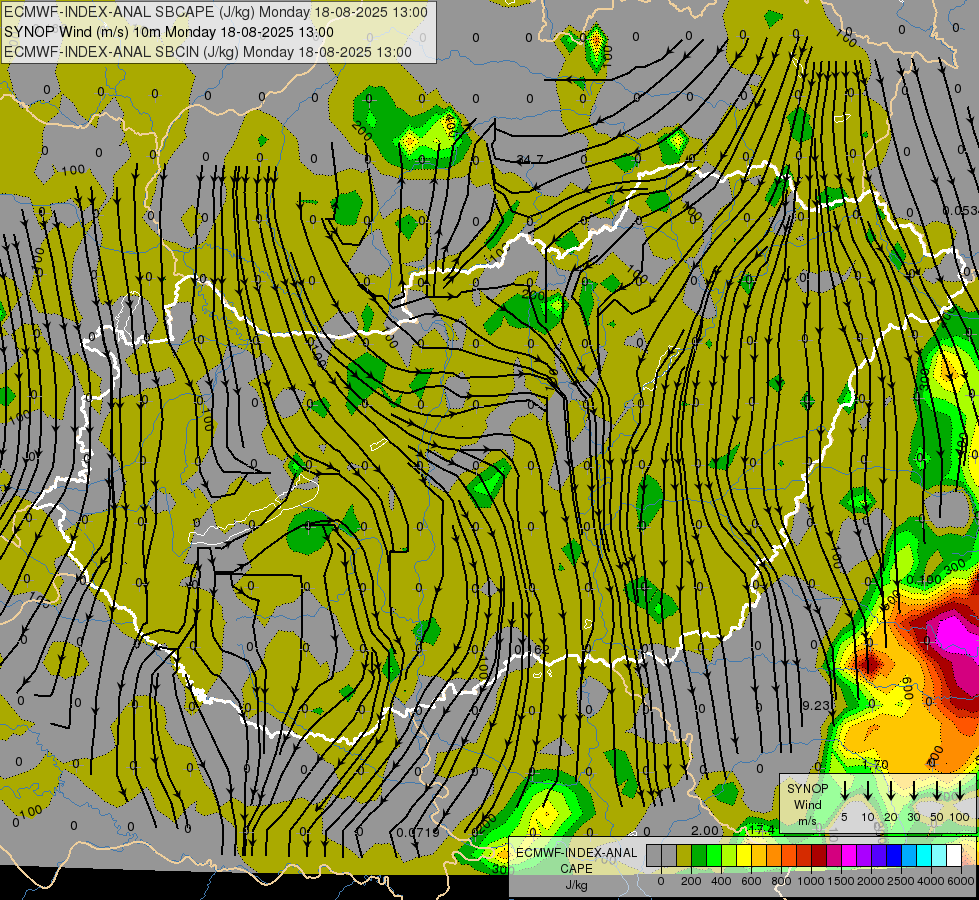Click the map value 0.62

(x=532, y=650)
